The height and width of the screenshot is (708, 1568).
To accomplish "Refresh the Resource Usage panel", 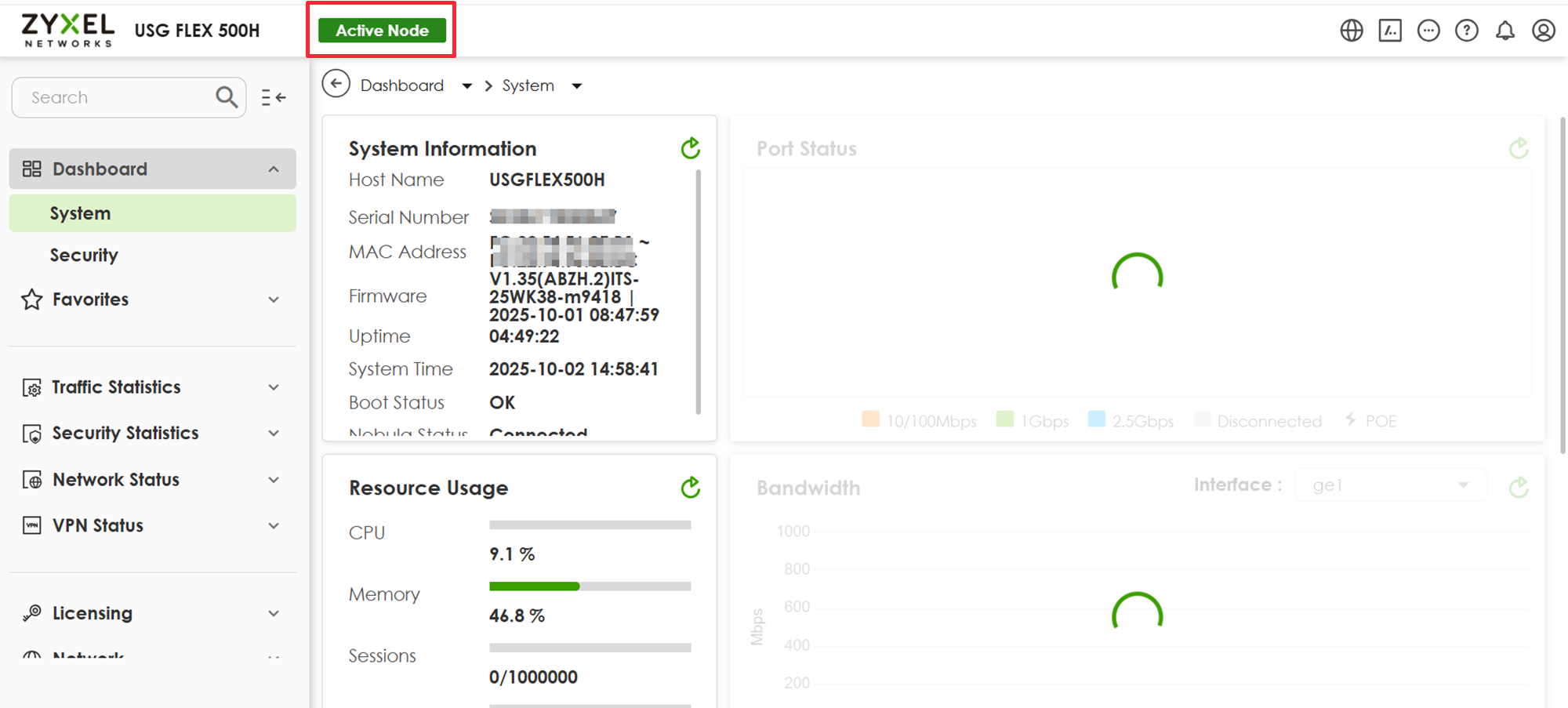I will (x=691, y=488).
